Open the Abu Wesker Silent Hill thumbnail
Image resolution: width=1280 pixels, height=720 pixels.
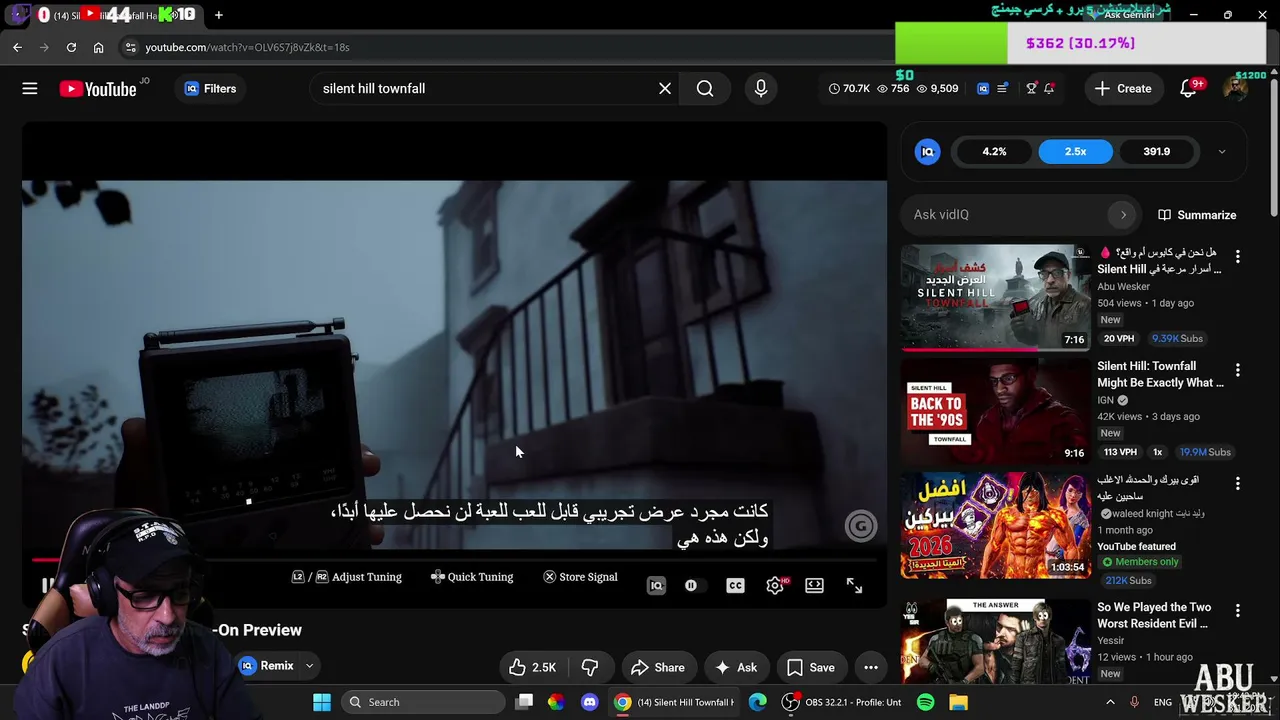tap(996, 298)
